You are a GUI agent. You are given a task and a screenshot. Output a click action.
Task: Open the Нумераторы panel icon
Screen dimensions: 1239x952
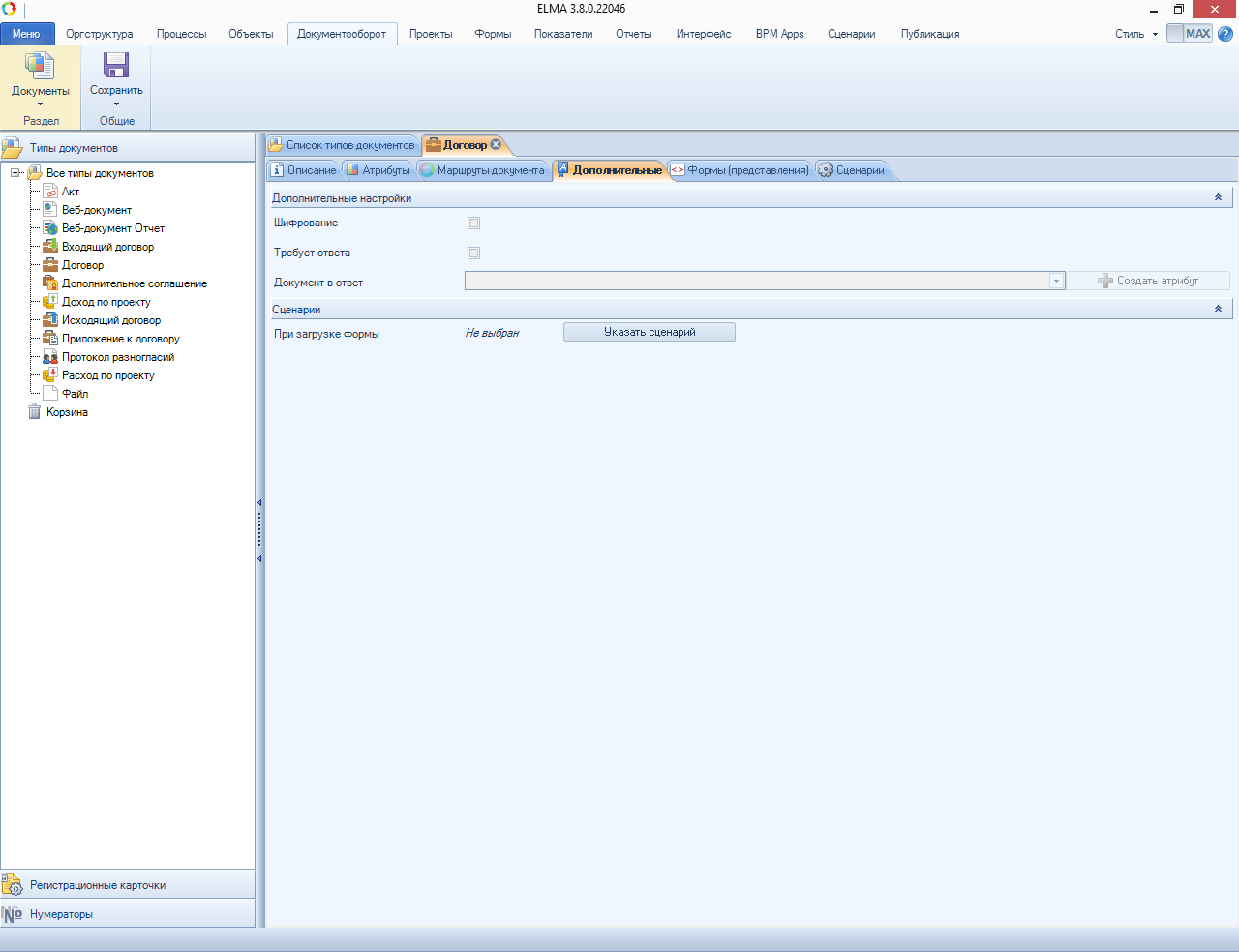[13, 914]
